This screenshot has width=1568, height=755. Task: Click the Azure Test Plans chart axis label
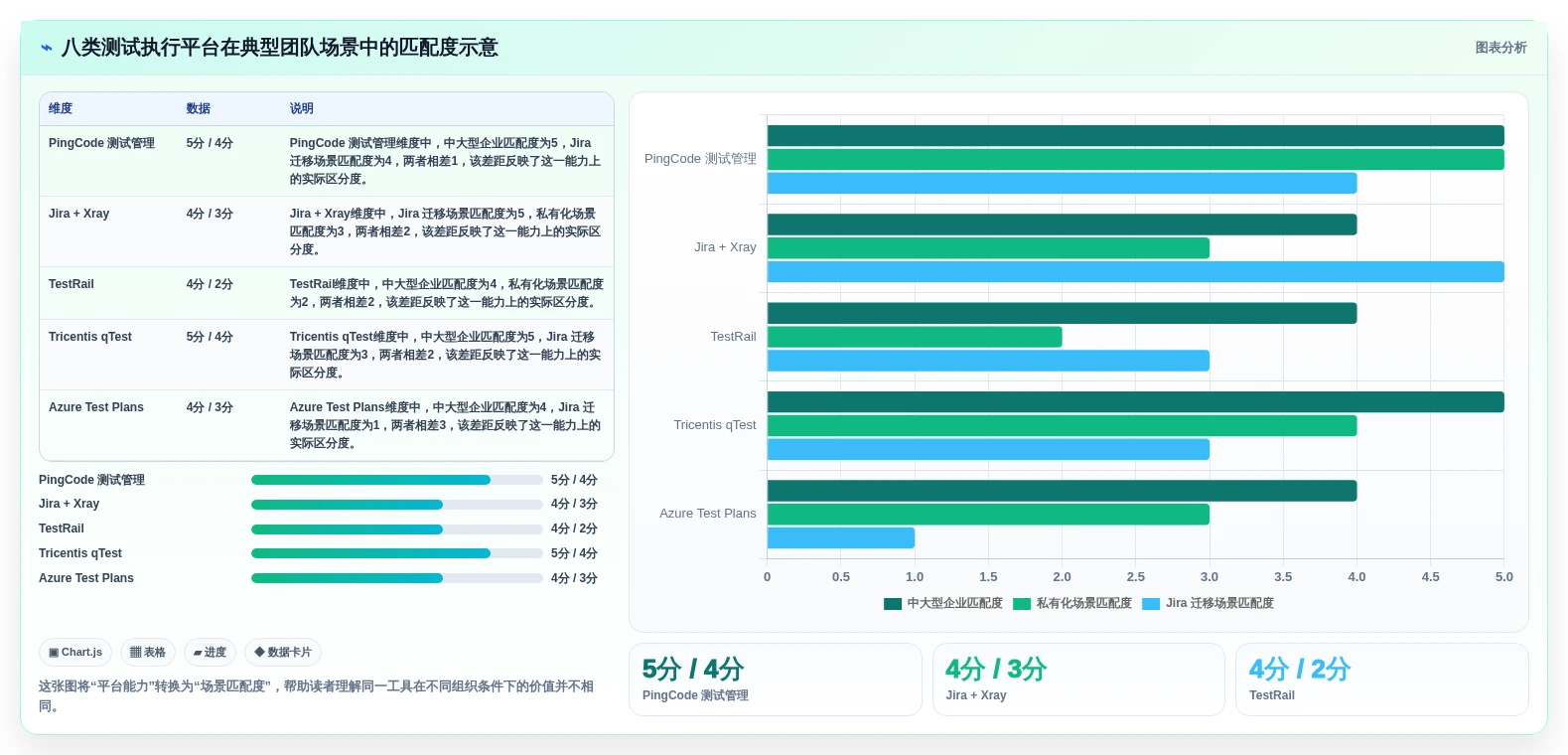[708, 514]
